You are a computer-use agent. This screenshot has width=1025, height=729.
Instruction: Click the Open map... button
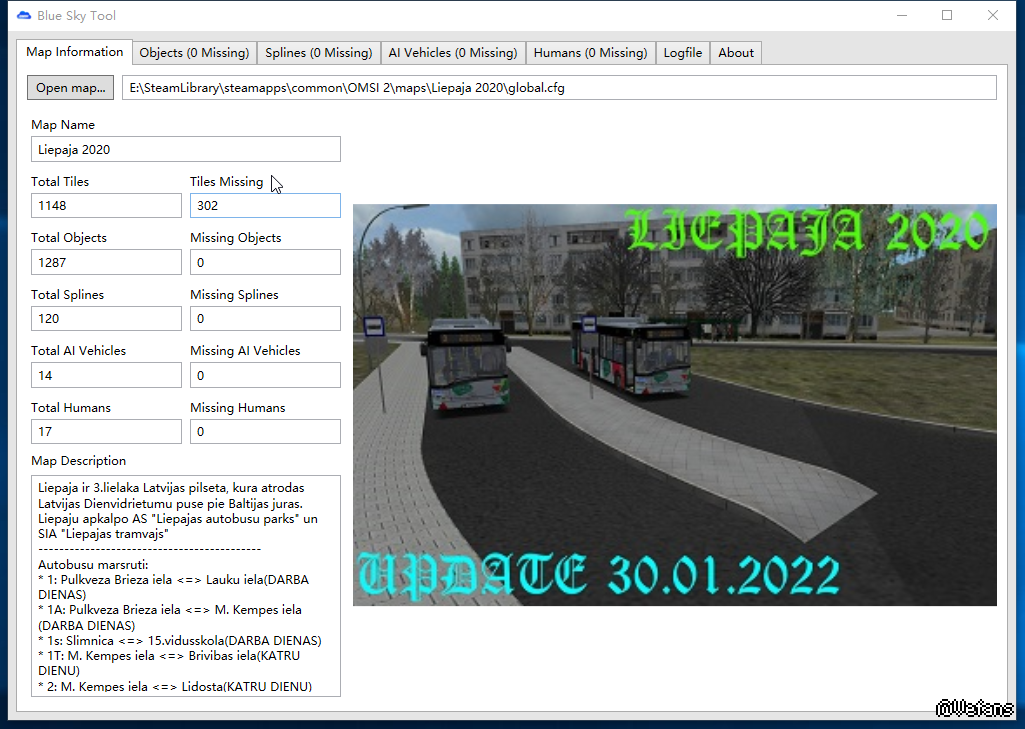(x=70, y=88)
